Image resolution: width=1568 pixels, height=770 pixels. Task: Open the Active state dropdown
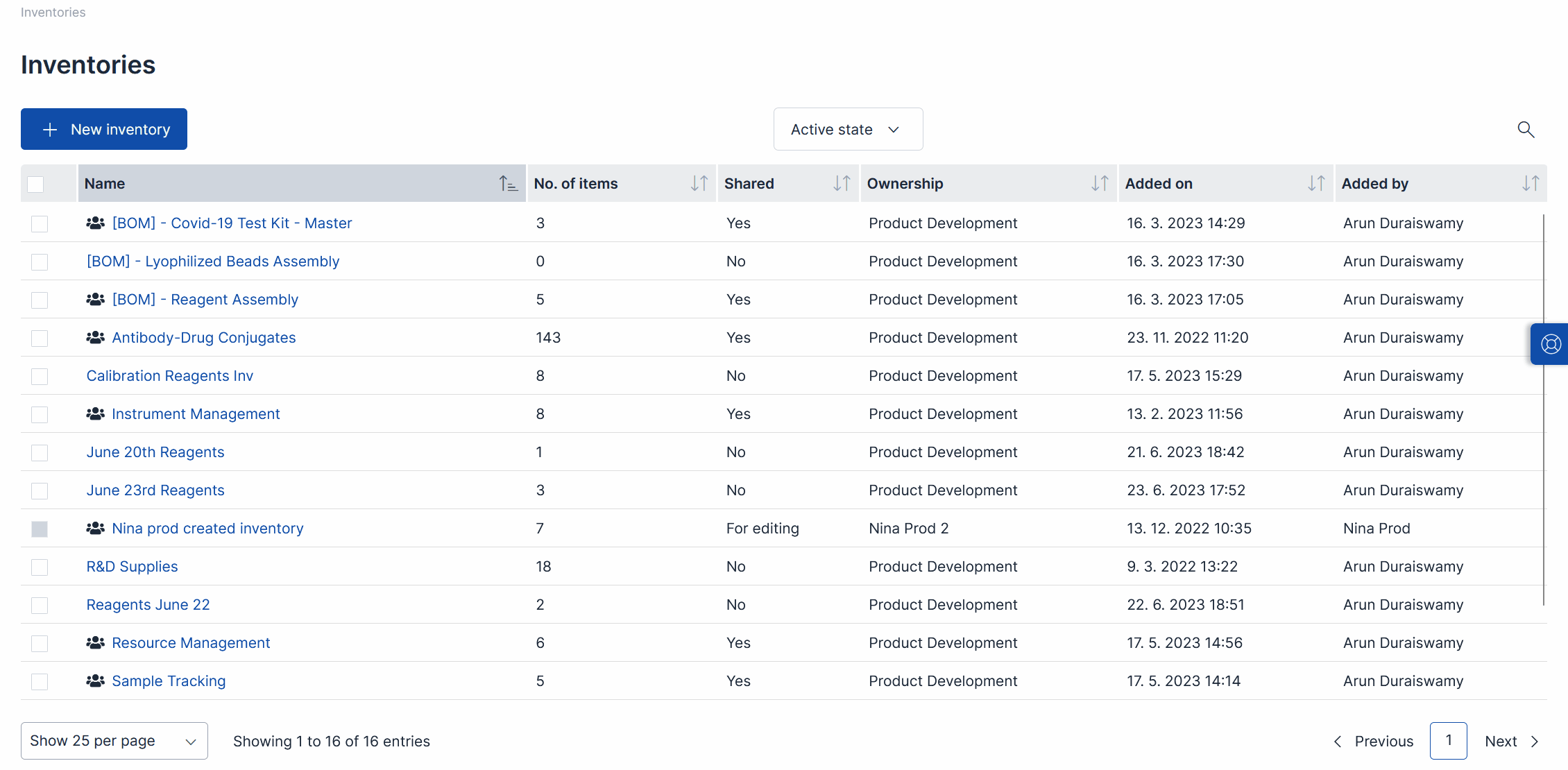tap(848, 129)
